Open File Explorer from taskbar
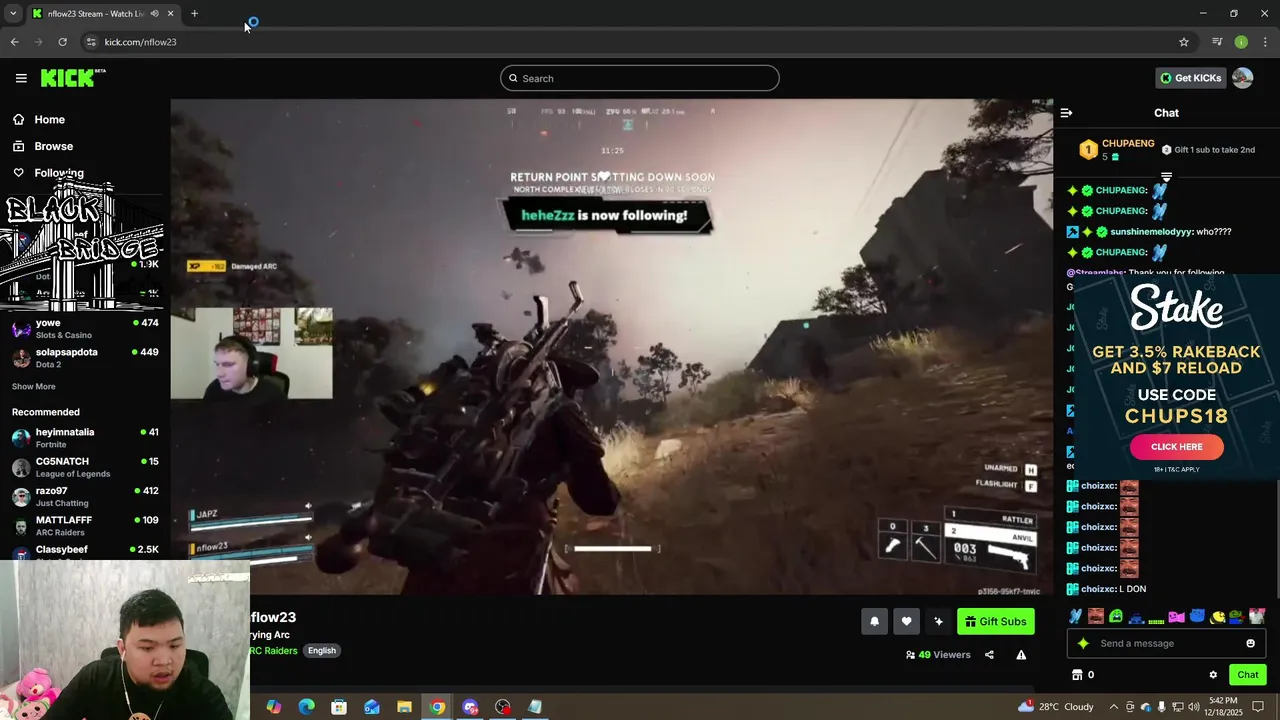 pyautogui.click(x=404, y=707)
